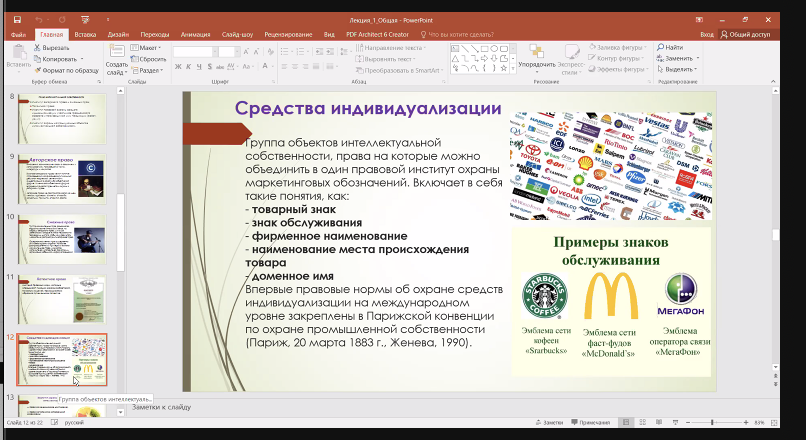Save the presentation with the floppy disk icon

pos(17,20)
